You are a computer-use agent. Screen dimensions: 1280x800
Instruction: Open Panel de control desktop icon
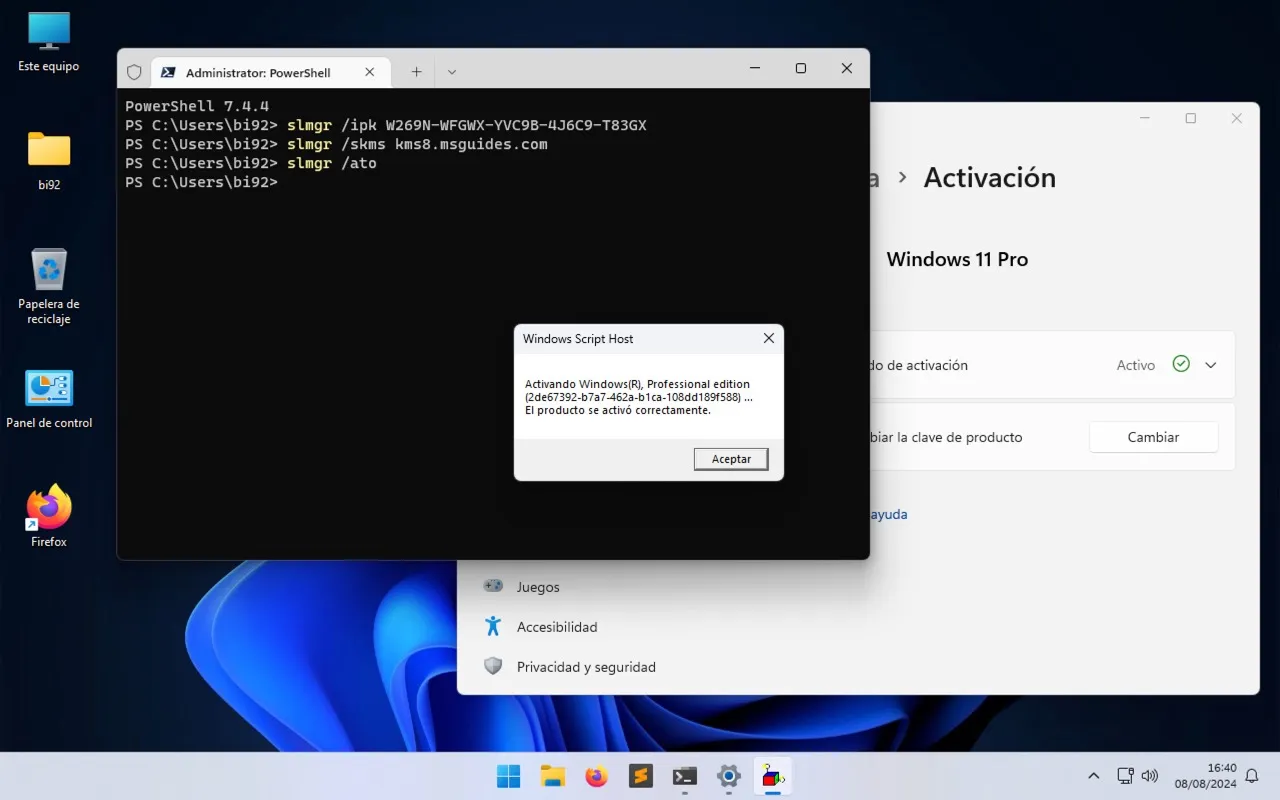[49, 399]
